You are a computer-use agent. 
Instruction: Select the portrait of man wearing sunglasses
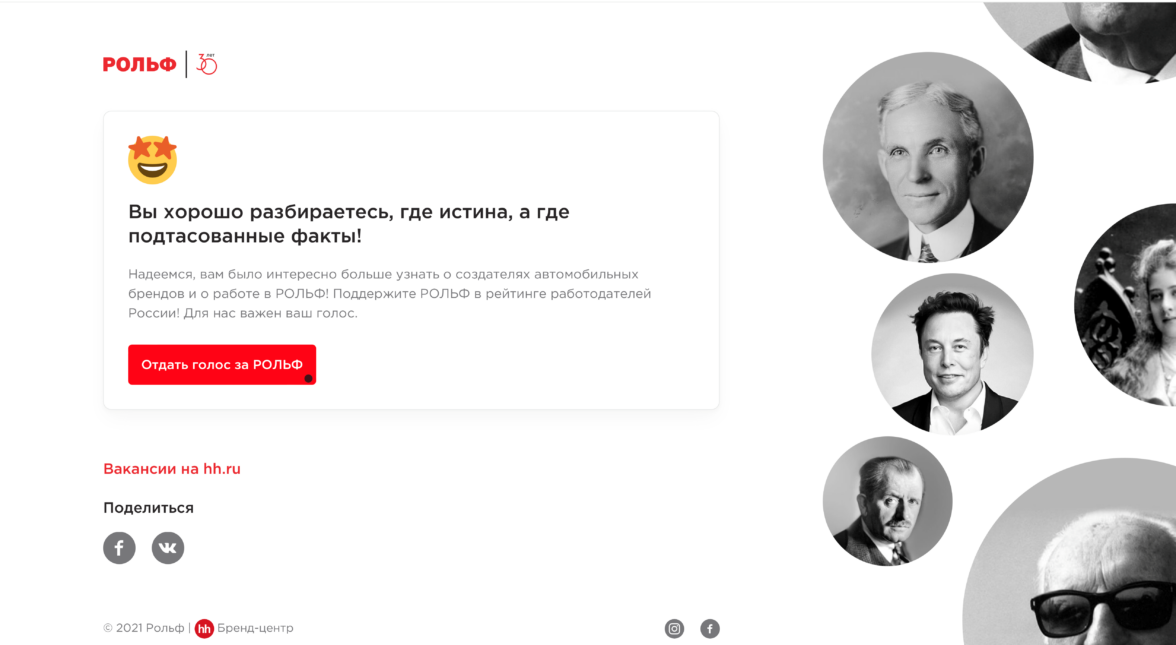(1072, 554)
